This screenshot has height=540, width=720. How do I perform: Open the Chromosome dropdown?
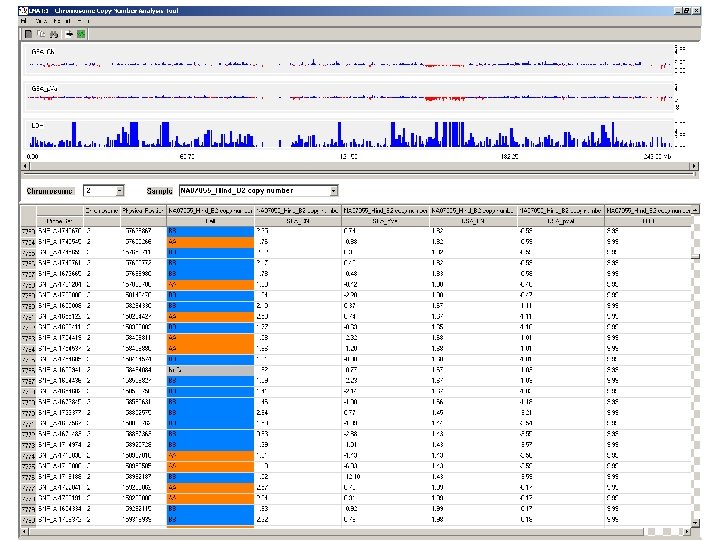click(120, 191)
